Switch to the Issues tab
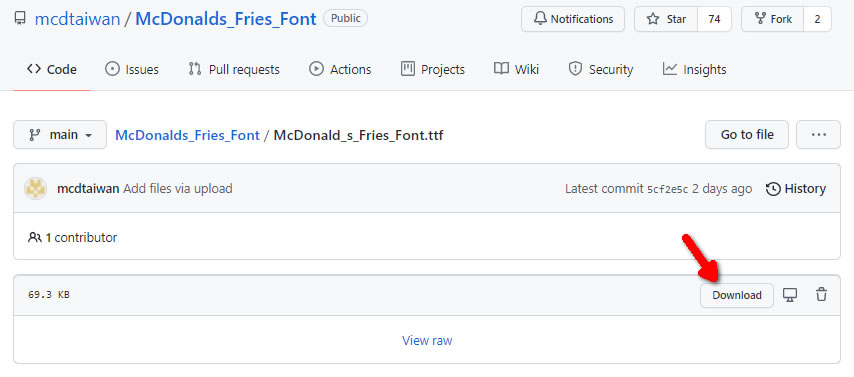 [x=131, y=69]
